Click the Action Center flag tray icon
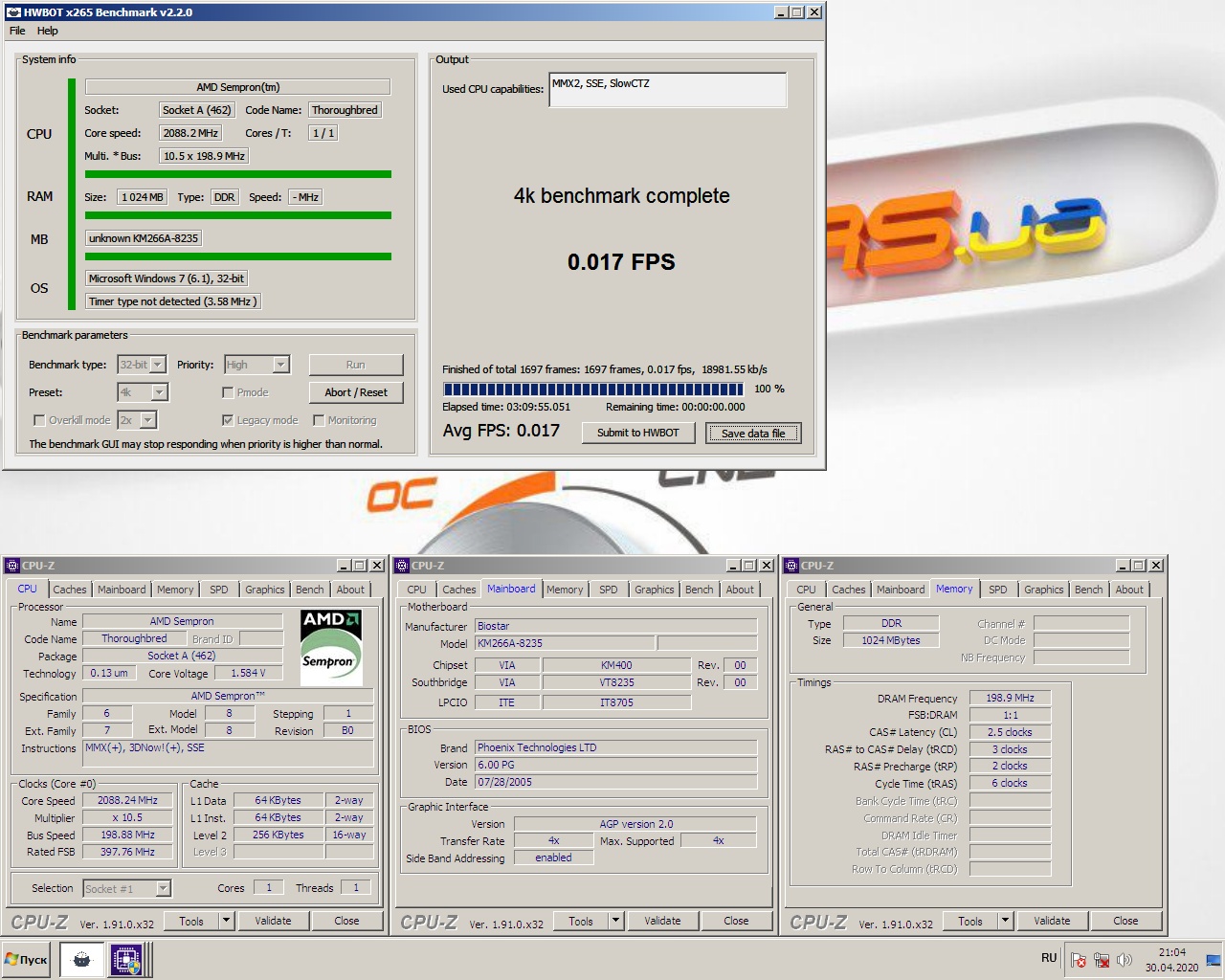This screenshot has width=1225, height=980. click(x=1079, y=959)
